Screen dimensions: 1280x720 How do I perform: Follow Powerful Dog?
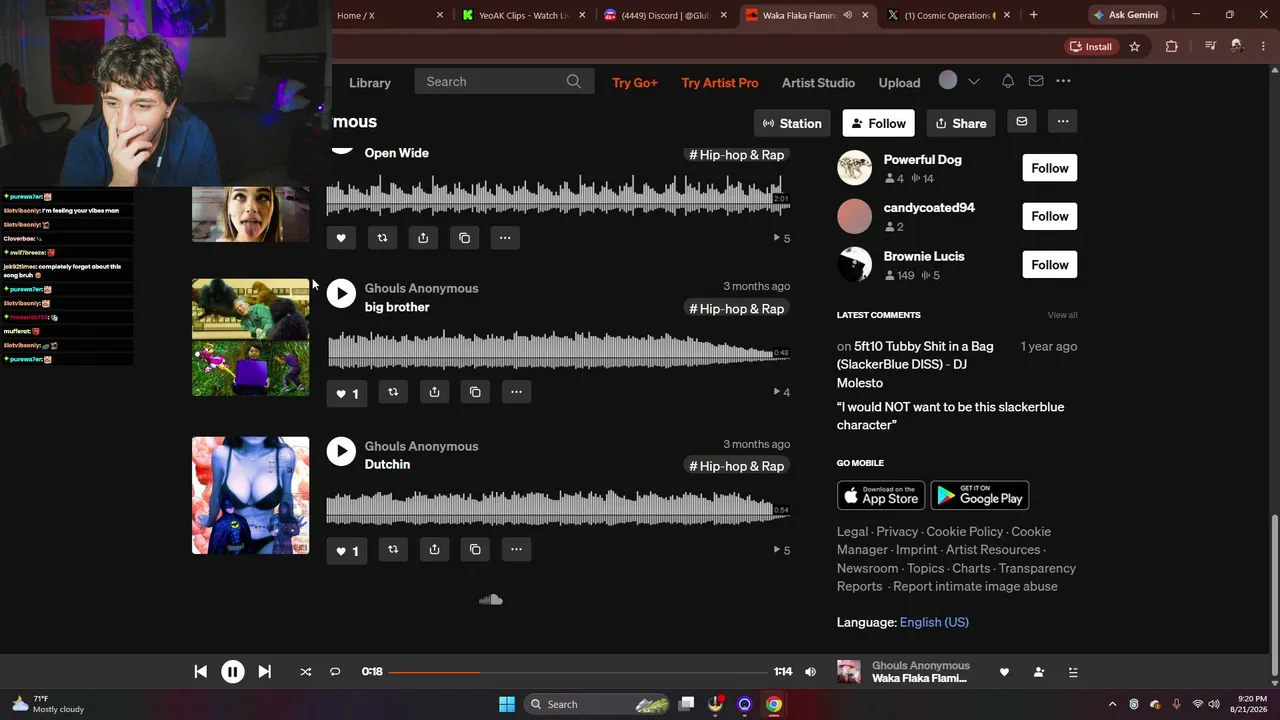(1050, 168)
